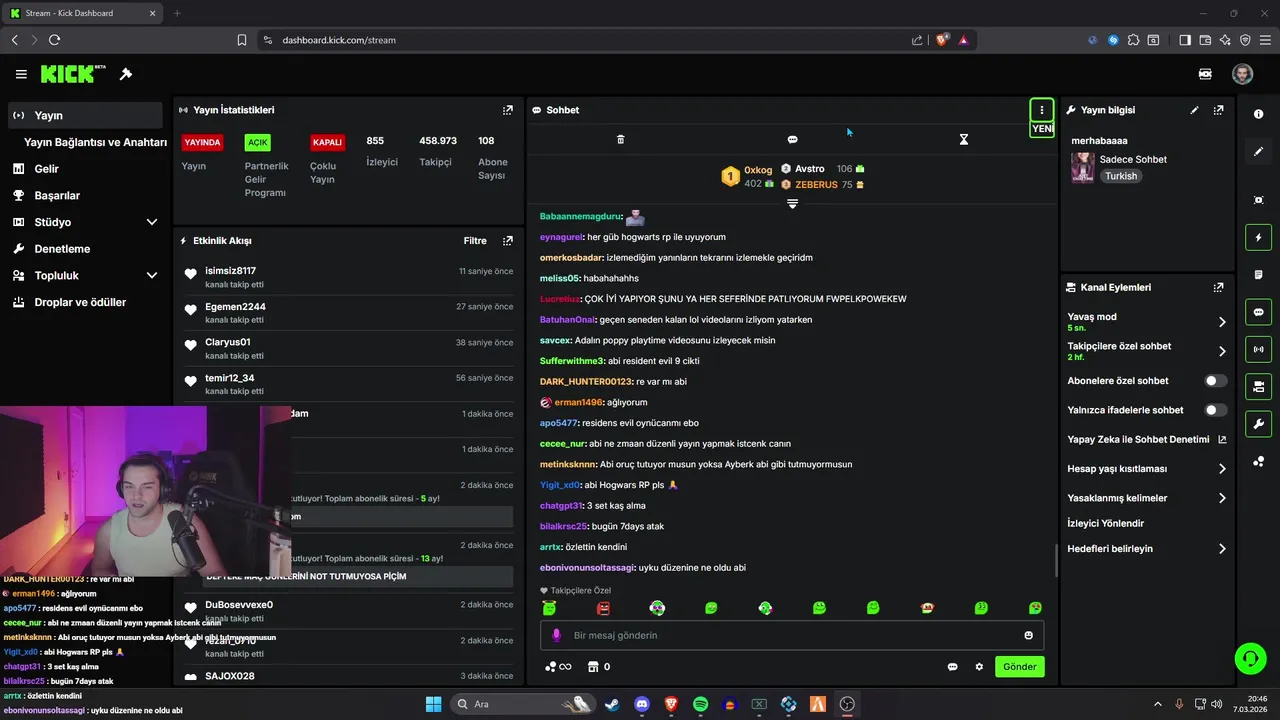Toggle the chat bubble widget in right sidebar

click(1258, 312)
